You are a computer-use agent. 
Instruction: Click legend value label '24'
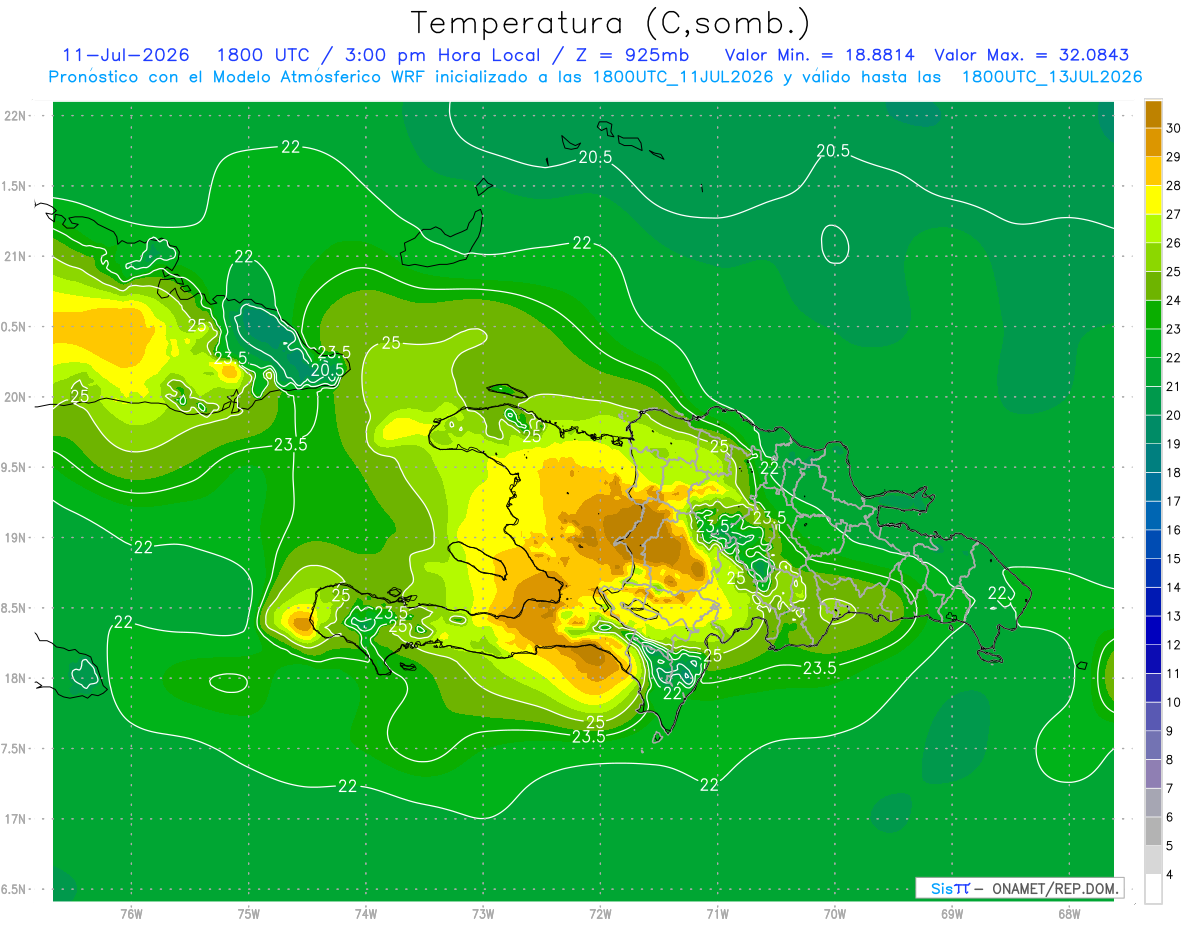[x=1174, y=300]
